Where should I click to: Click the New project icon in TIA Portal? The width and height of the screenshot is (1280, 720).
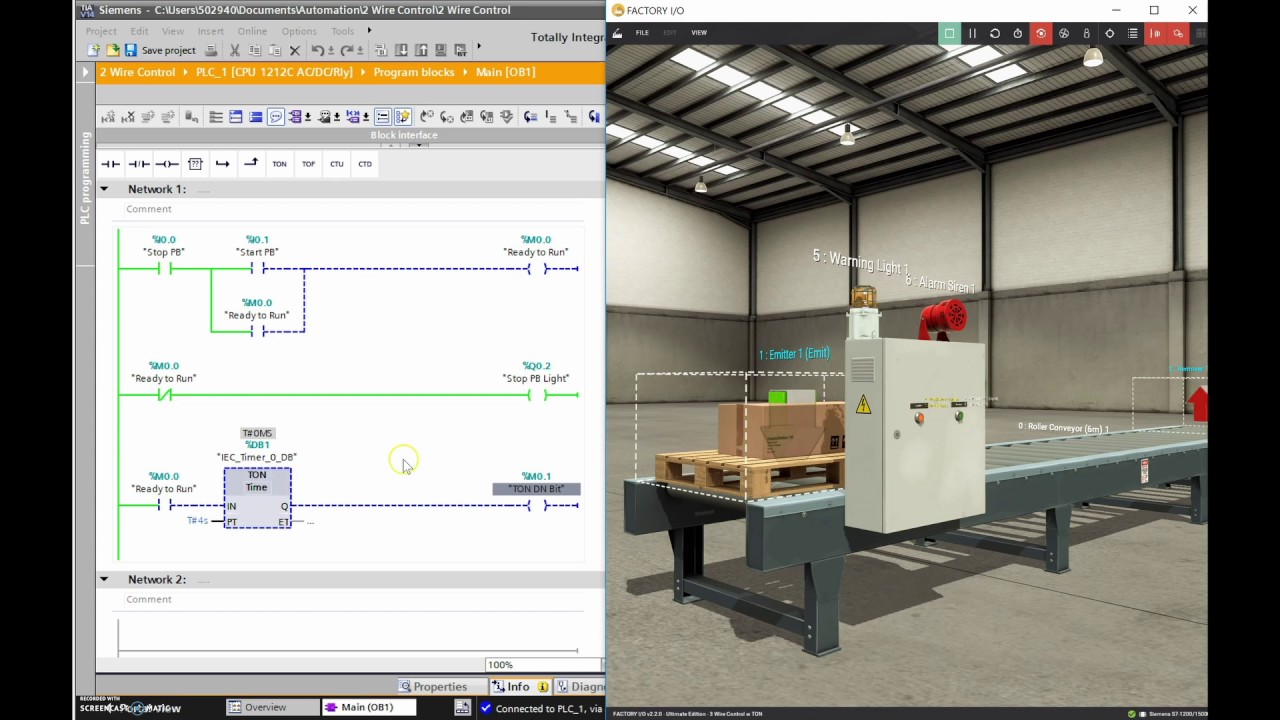[94, 50]
